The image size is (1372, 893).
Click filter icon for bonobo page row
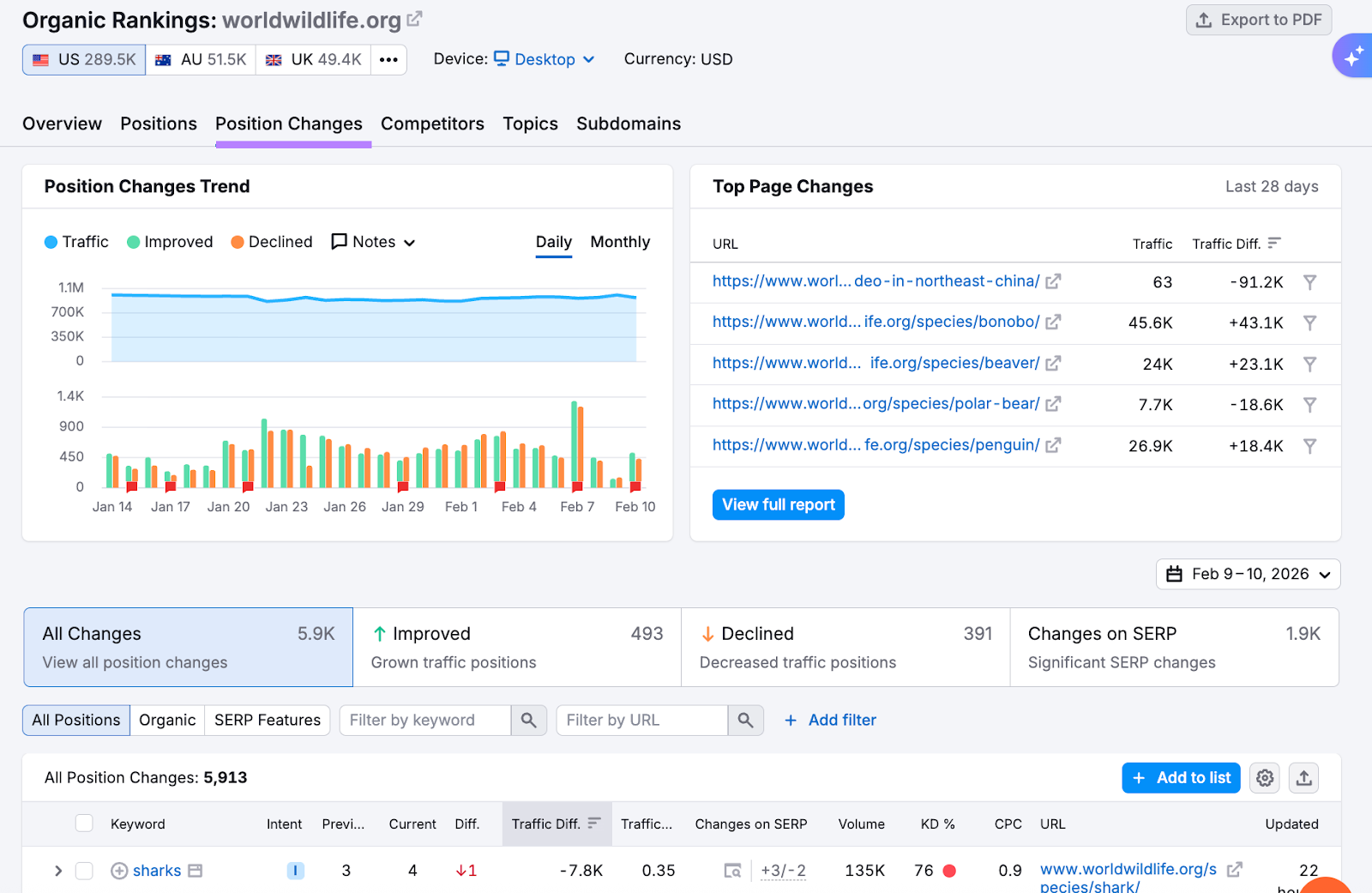pos(1309,323)
